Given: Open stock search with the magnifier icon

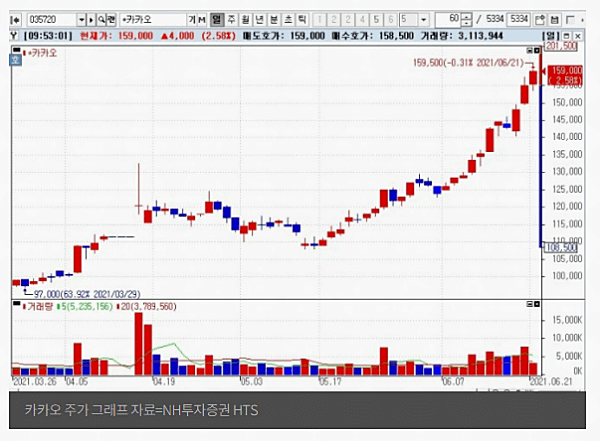Looking at the screenshot, I should pyautogui.click(x=101, y=20).
